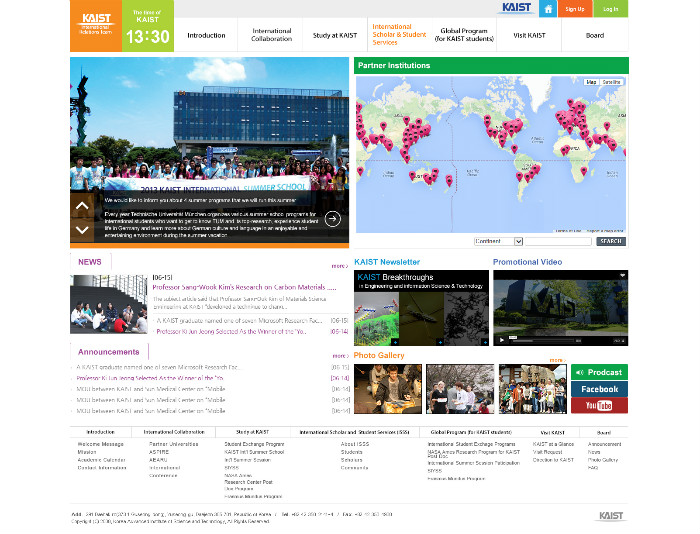
Task: Open Student Exchange Program footer link
Action: coord(254,444)
